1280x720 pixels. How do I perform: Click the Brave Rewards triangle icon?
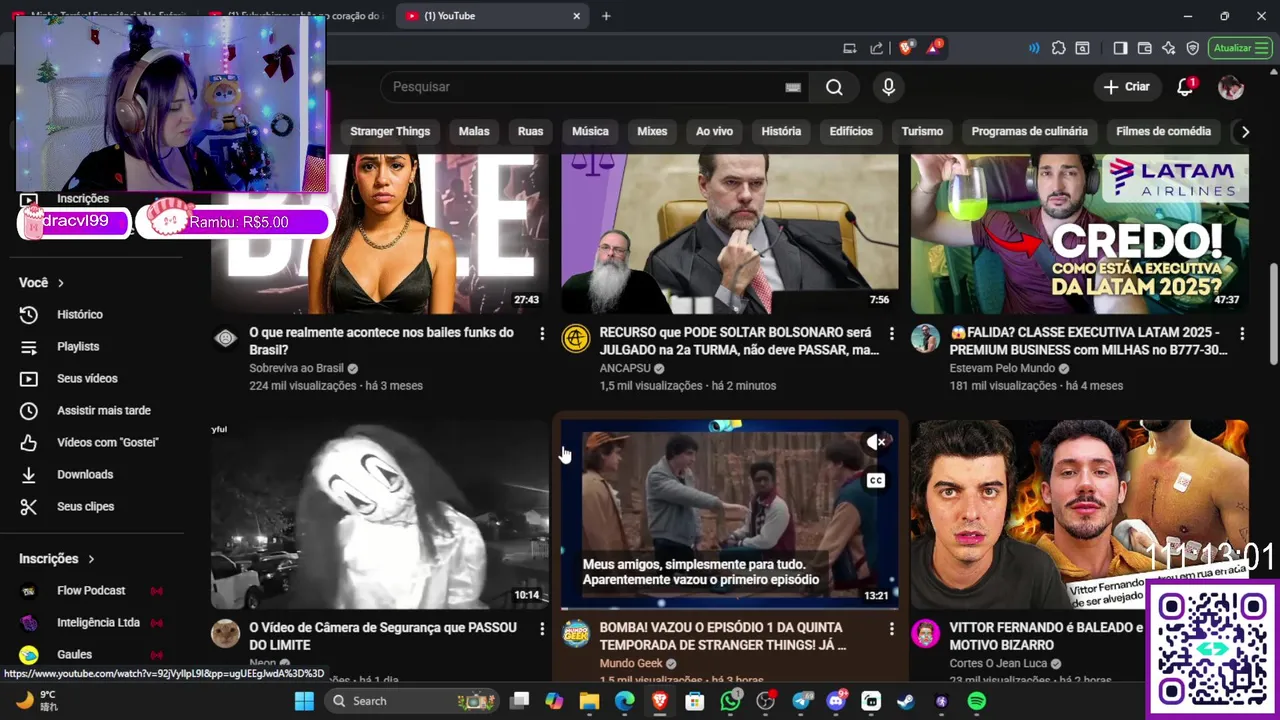[x=933, y=47]
